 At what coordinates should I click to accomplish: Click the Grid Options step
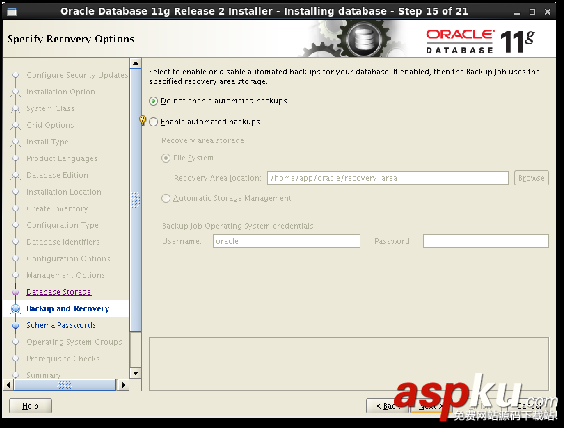(50, 125)
